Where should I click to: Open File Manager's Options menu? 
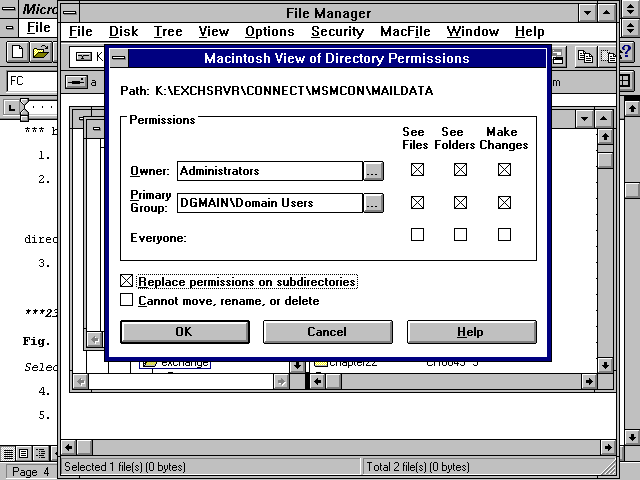[x=269, y=31]
